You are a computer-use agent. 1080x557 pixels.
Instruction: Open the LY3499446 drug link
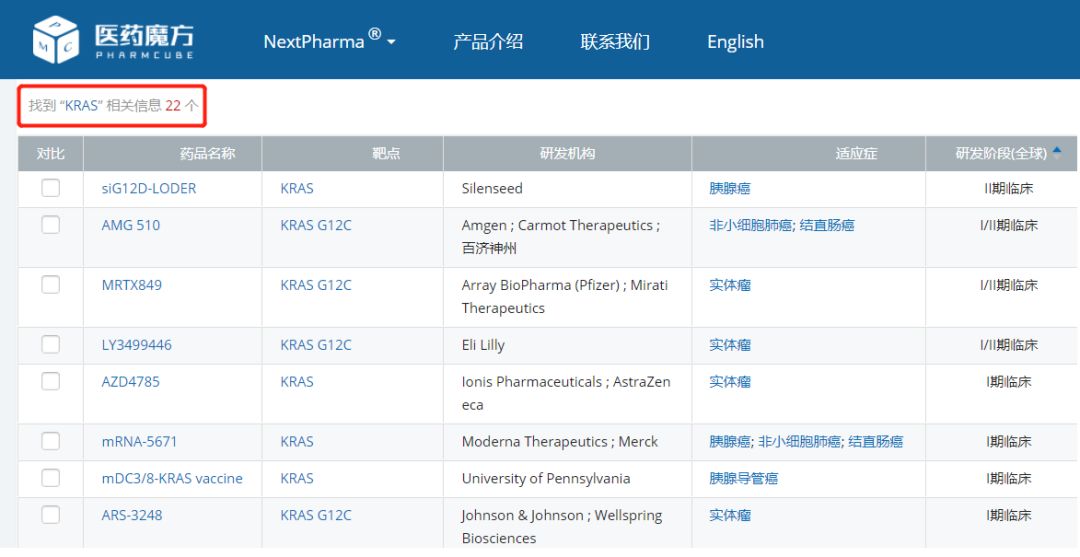(x=136, y=345)
